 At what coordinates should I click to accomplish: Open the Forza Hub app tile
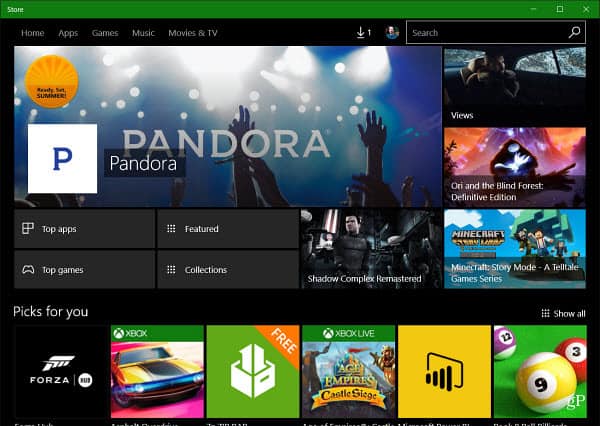[x=61, y=372]
